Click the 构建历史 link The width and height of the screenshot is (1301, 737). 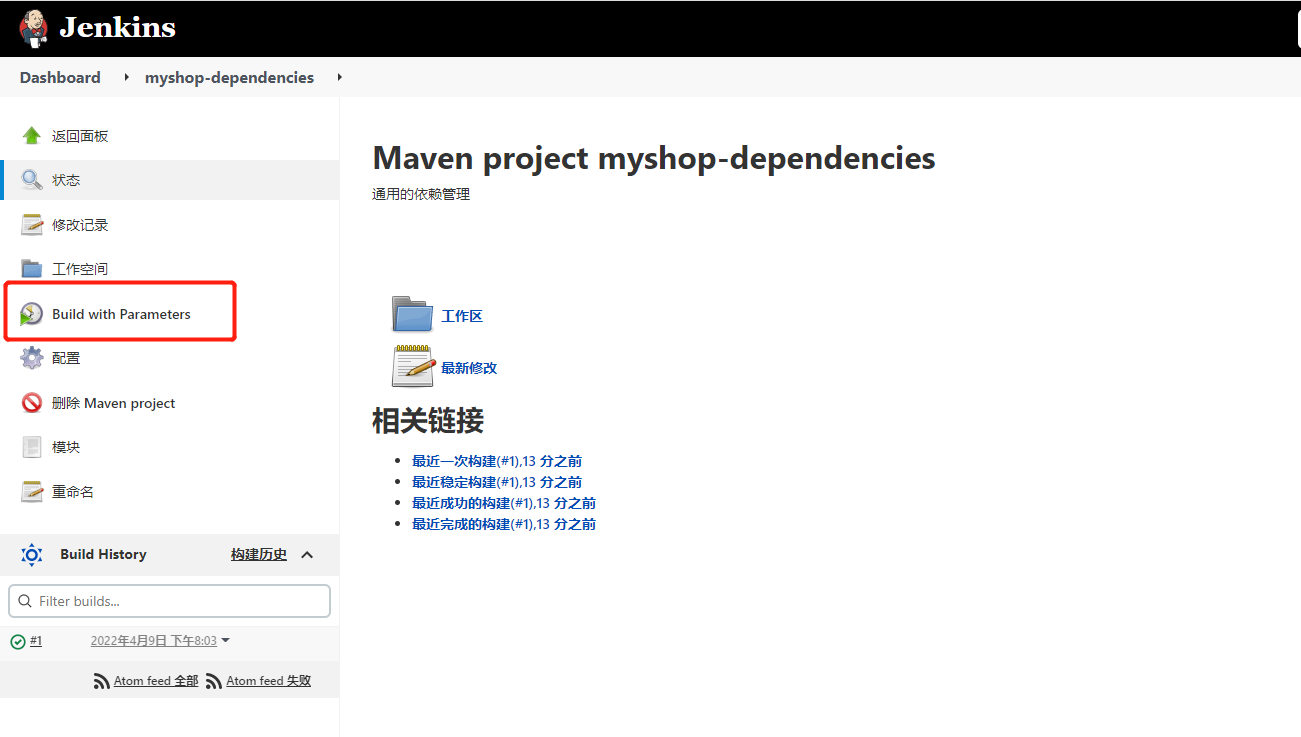click(x=259, y=554)
